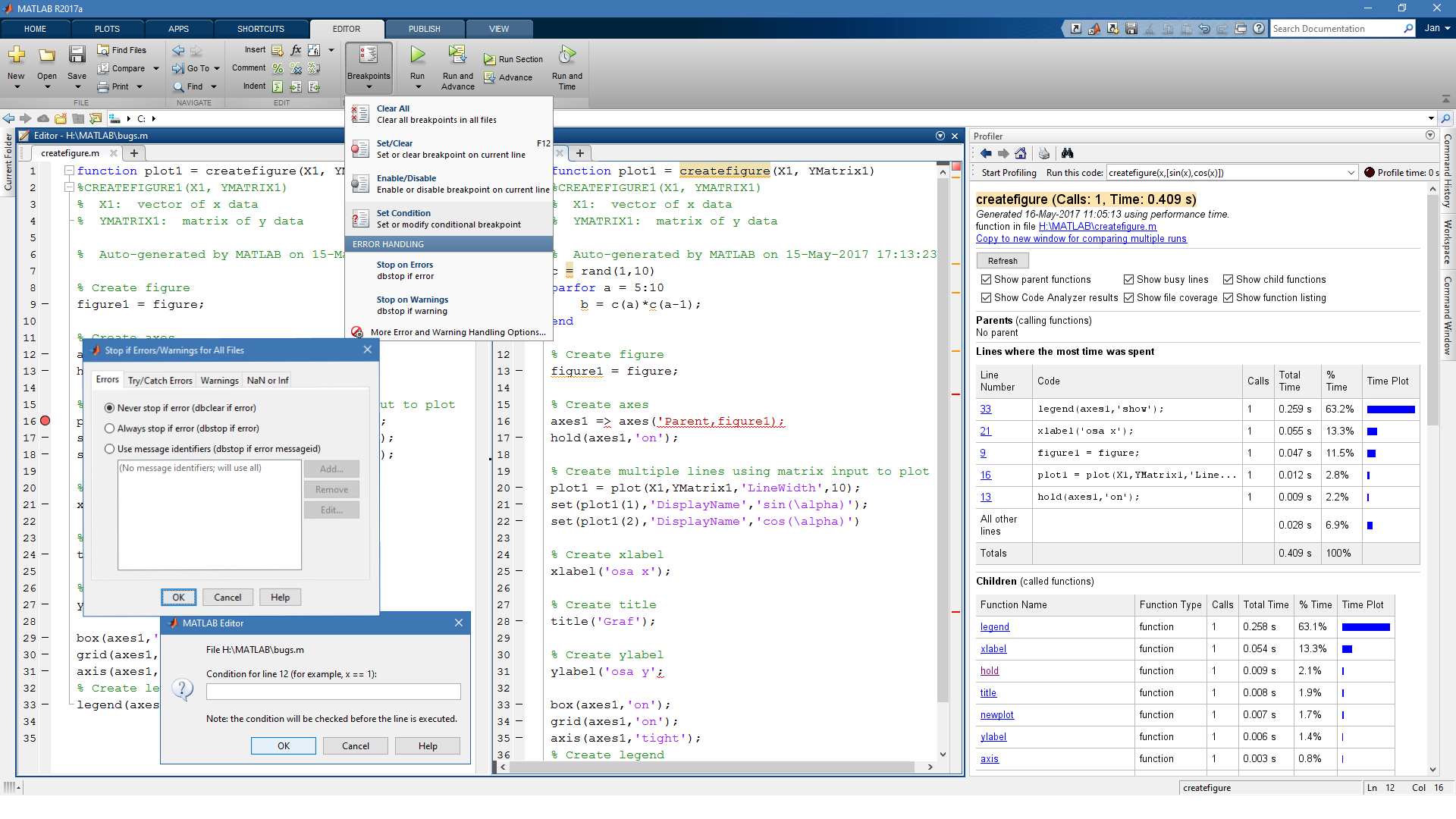Switch to the HOME ribbon tab
The image size is (1456, 819).
(35, 29)
